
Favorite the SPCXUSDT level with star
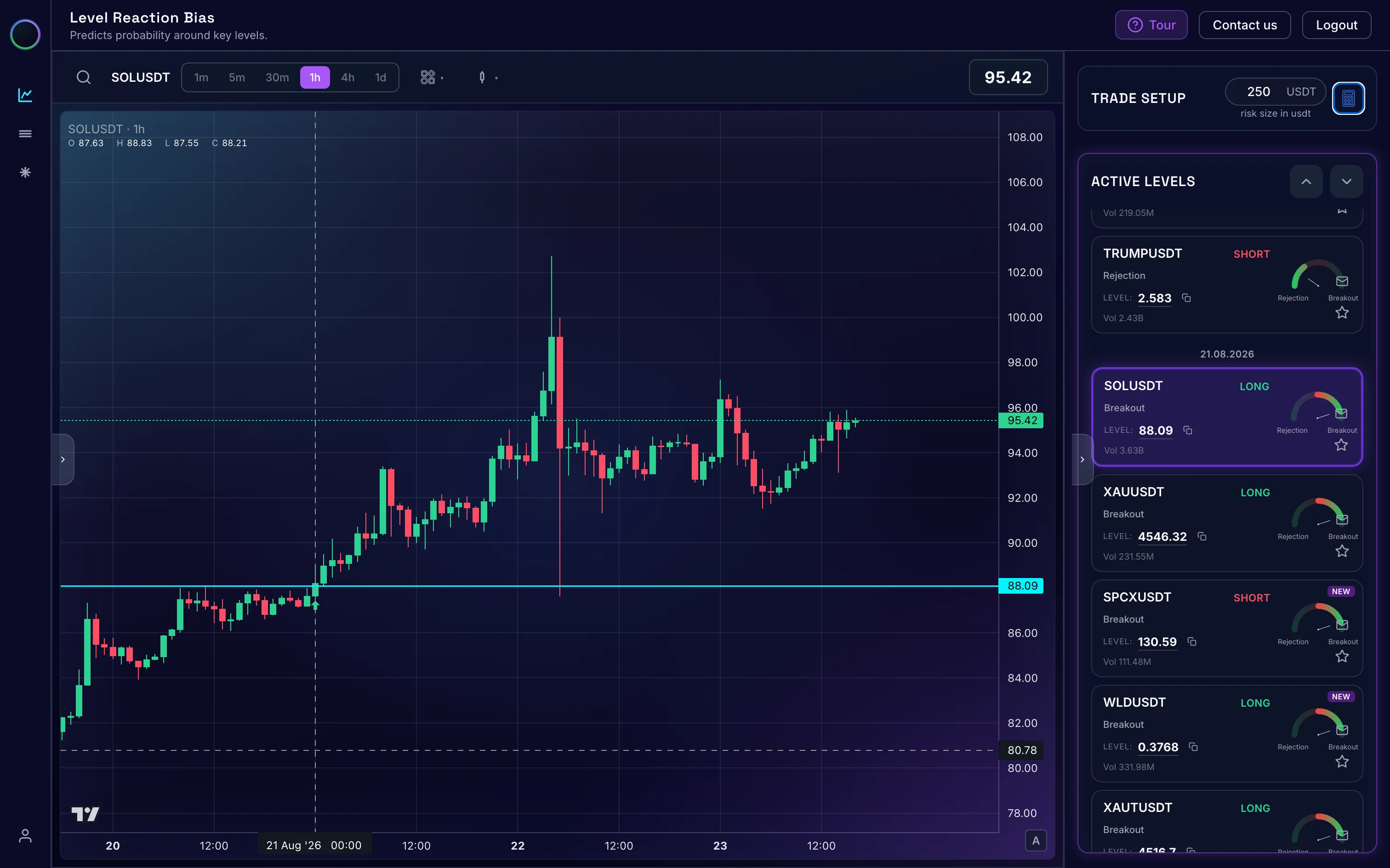pyautogui.click(x=1342, y=656)
